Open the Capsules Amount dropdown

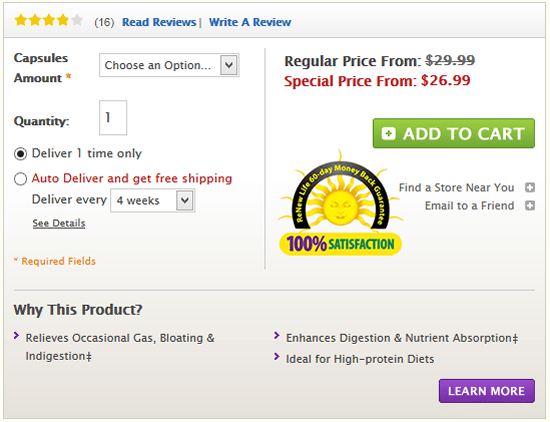pos(169,65)
